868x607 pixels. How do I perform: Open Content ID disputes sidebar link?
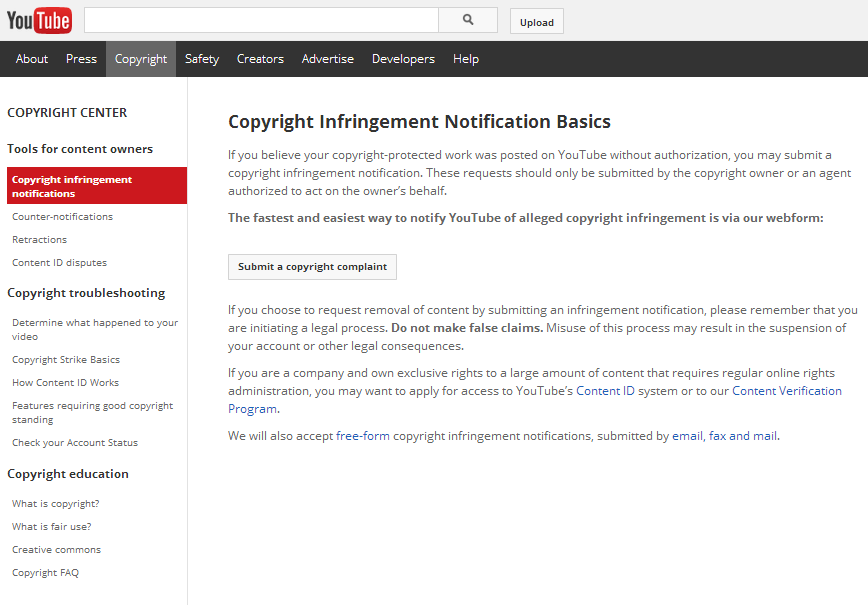(x=59, y=263)
